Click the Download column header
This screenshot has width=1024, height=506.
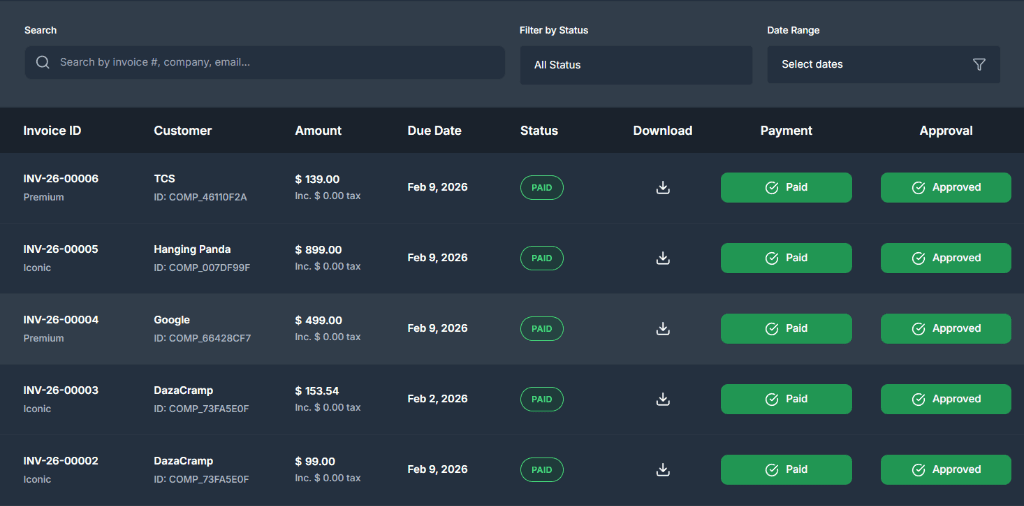point(662,131)
